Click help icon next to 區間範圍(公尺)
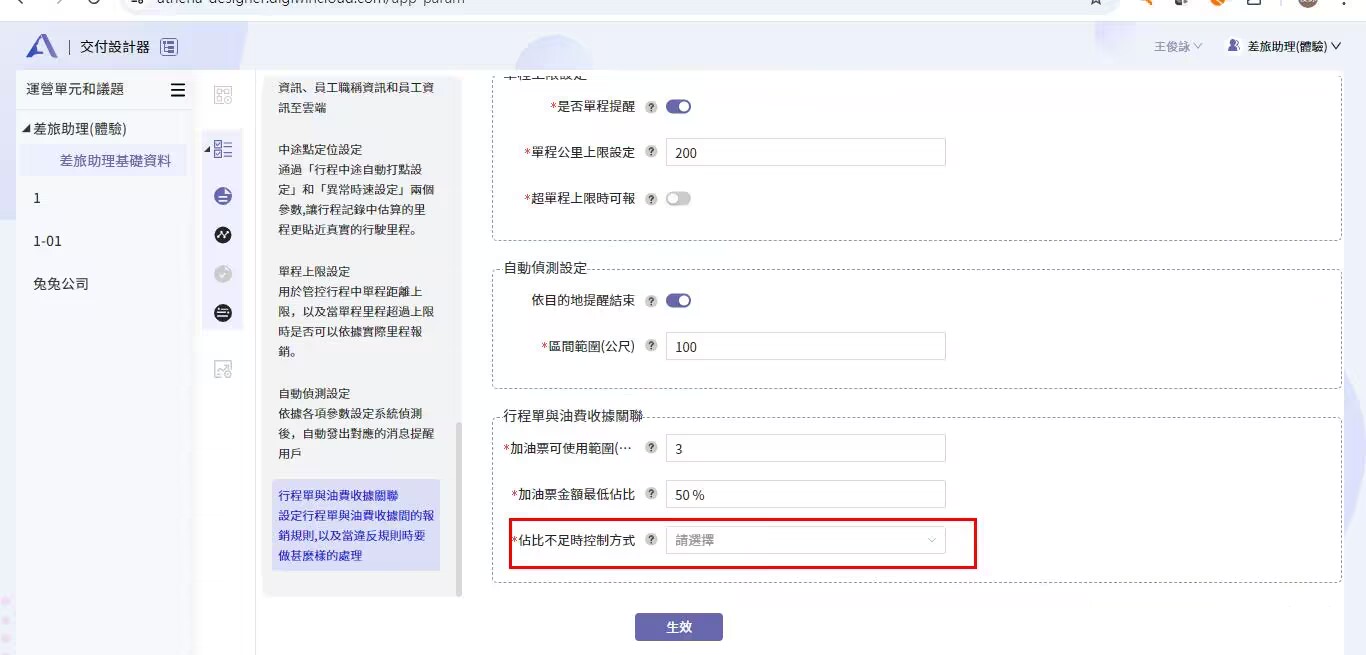Viewport: 1366px width, 655px height. [x=651, y=346]
